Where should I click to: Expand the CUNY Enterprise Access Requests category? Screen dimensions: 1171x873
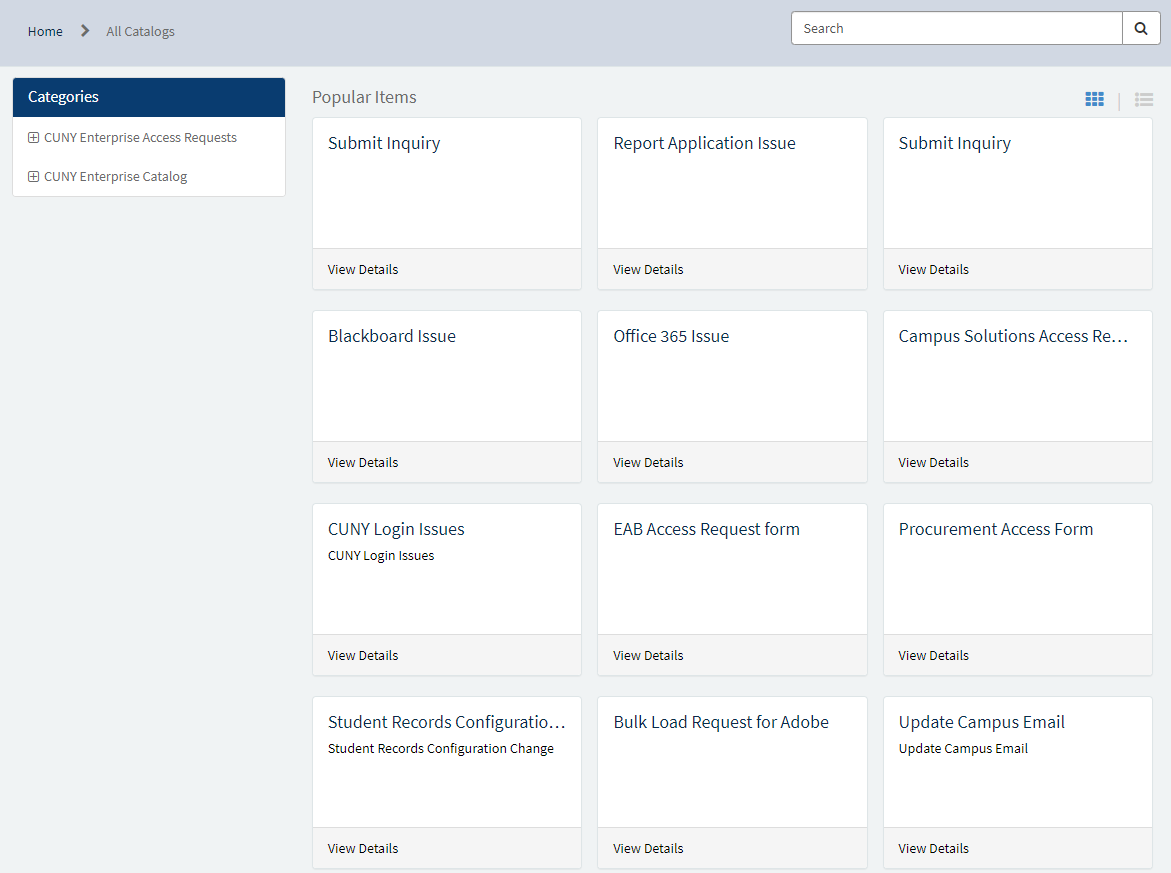click(x=33, y=137)
